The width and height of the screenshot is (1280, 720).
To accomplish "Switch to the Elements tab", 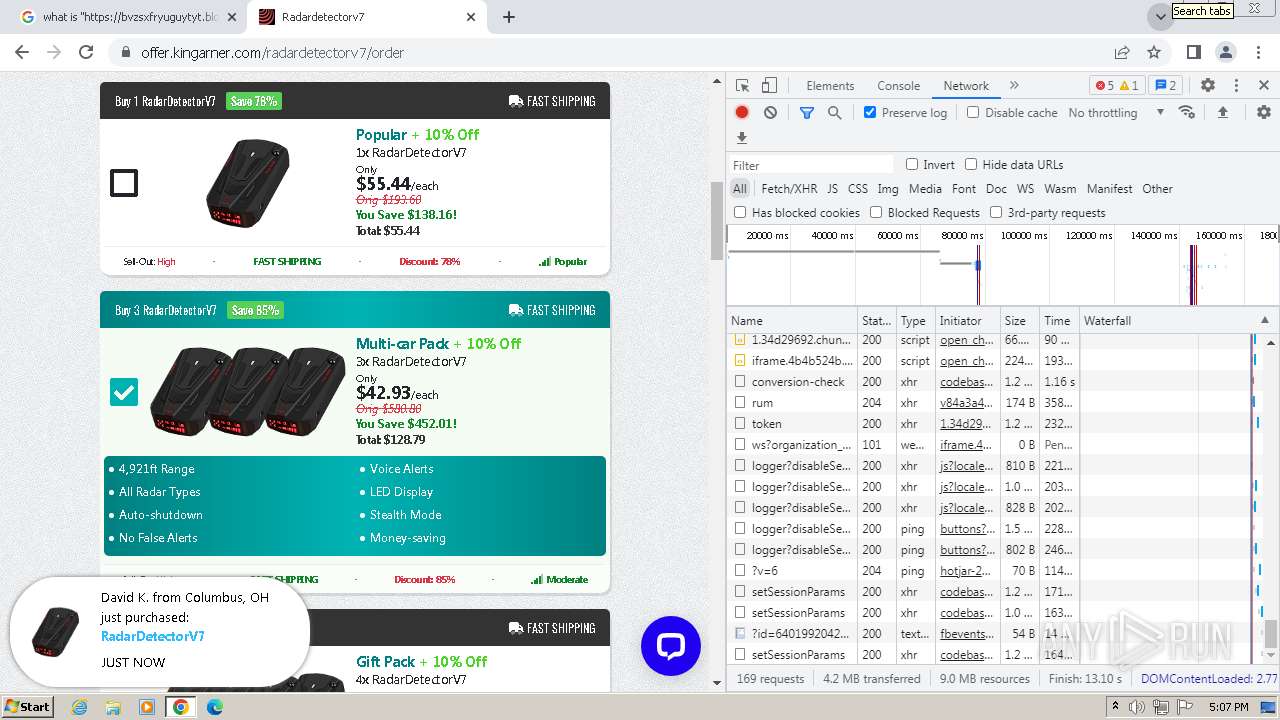I will (830, 86).
